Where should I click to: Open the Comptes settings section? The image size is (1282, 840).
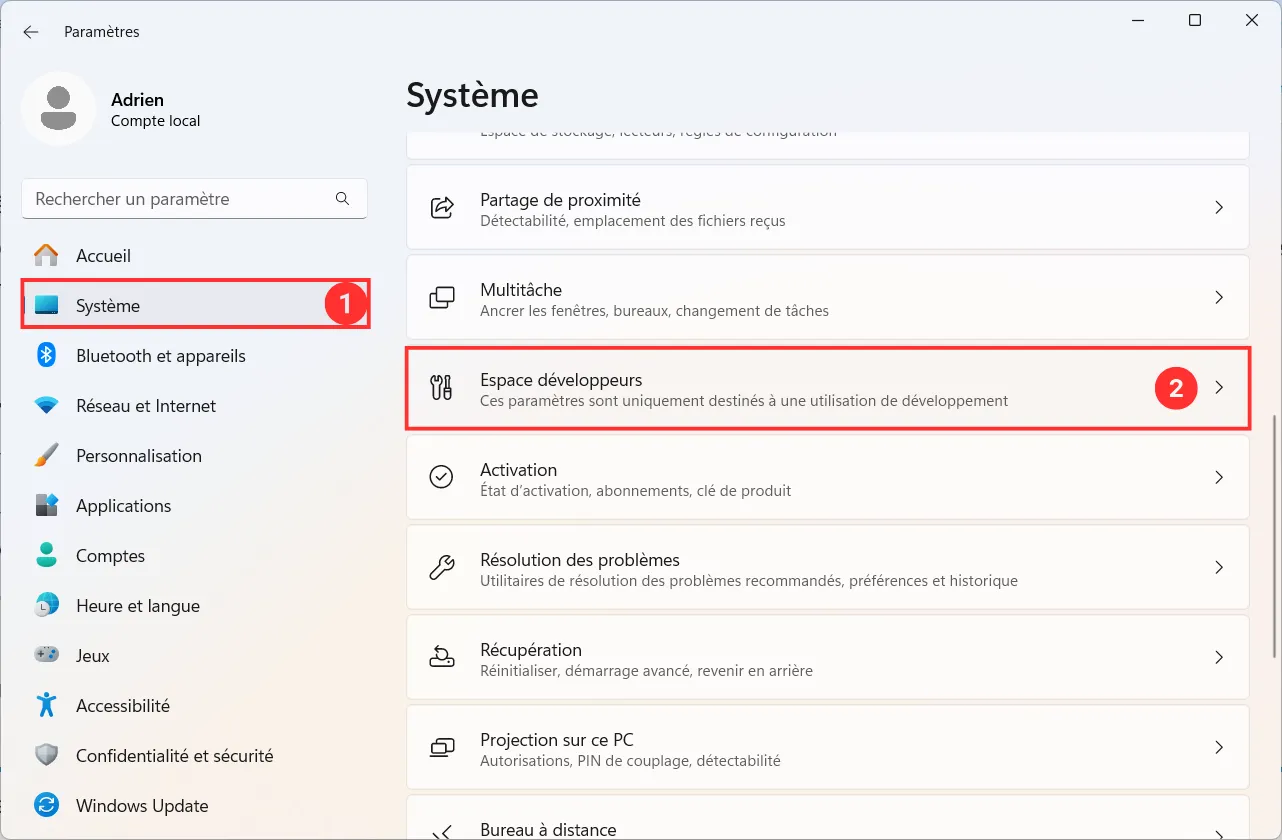coord(194,556)
